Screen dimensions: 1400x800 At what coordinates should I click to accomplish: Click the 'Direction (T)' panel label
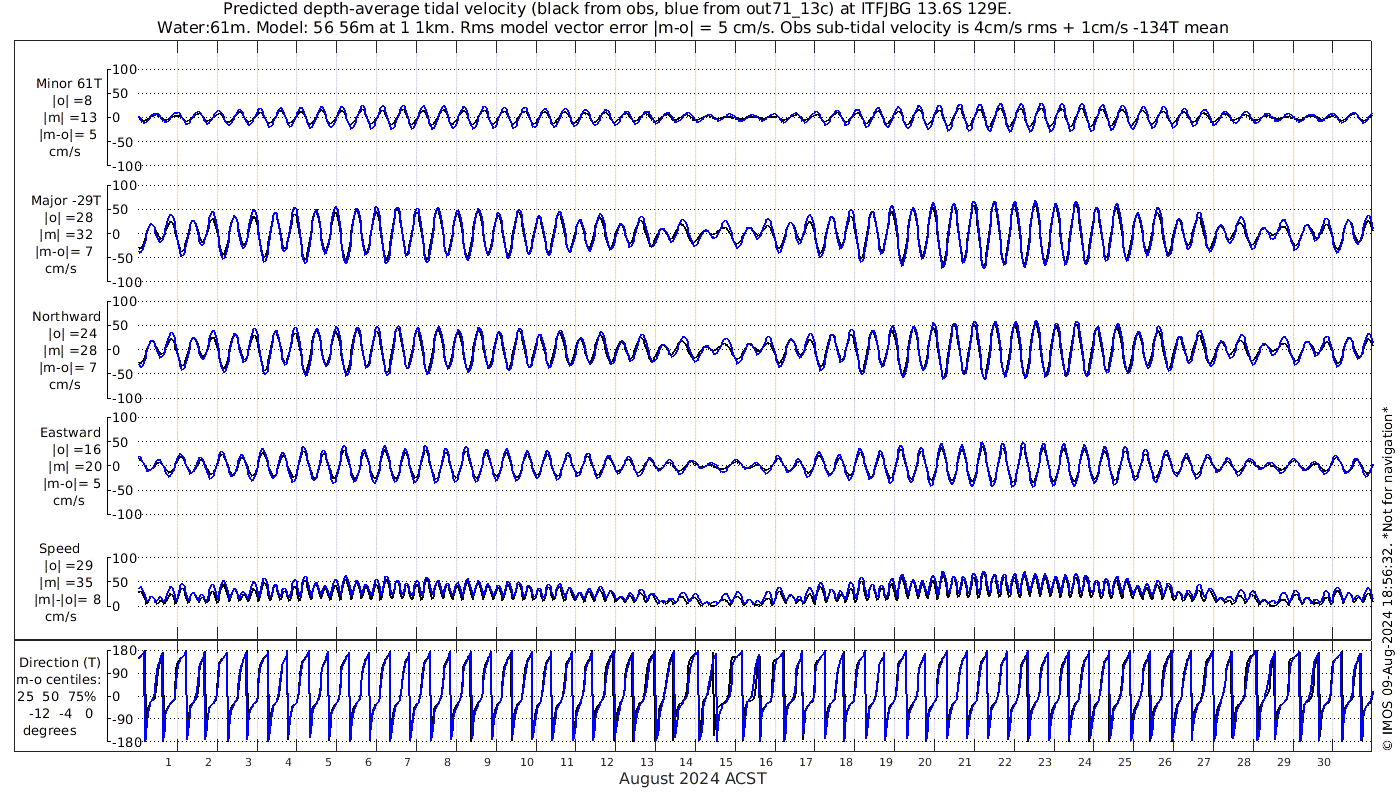tap(61, 662)
